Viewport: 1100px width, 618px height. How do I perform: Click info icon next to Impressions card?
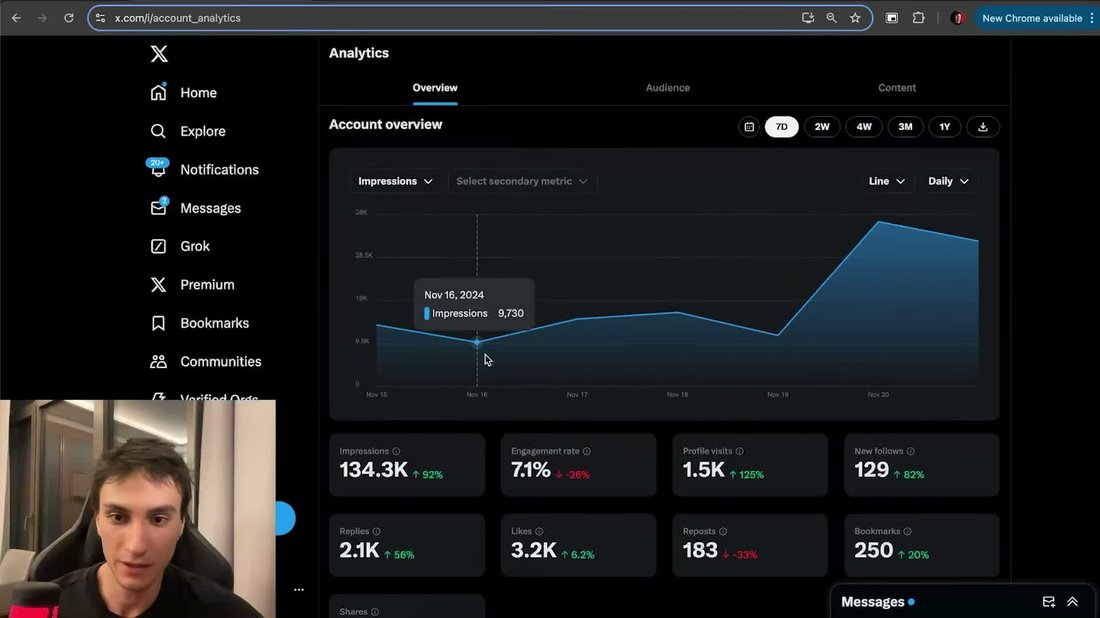coord(396,451)
